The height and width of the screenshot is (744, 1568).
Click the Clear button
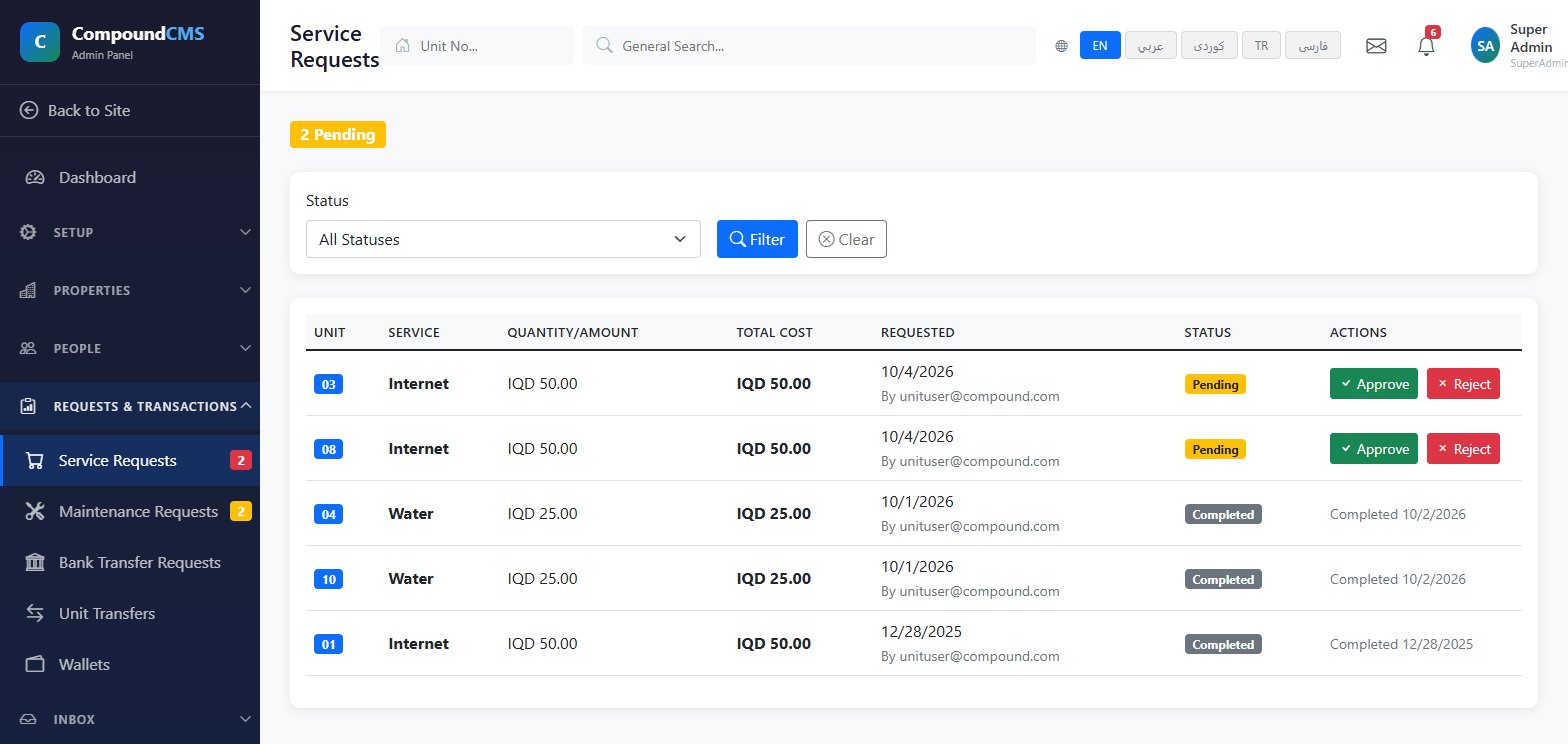click(x=846, y=239)
